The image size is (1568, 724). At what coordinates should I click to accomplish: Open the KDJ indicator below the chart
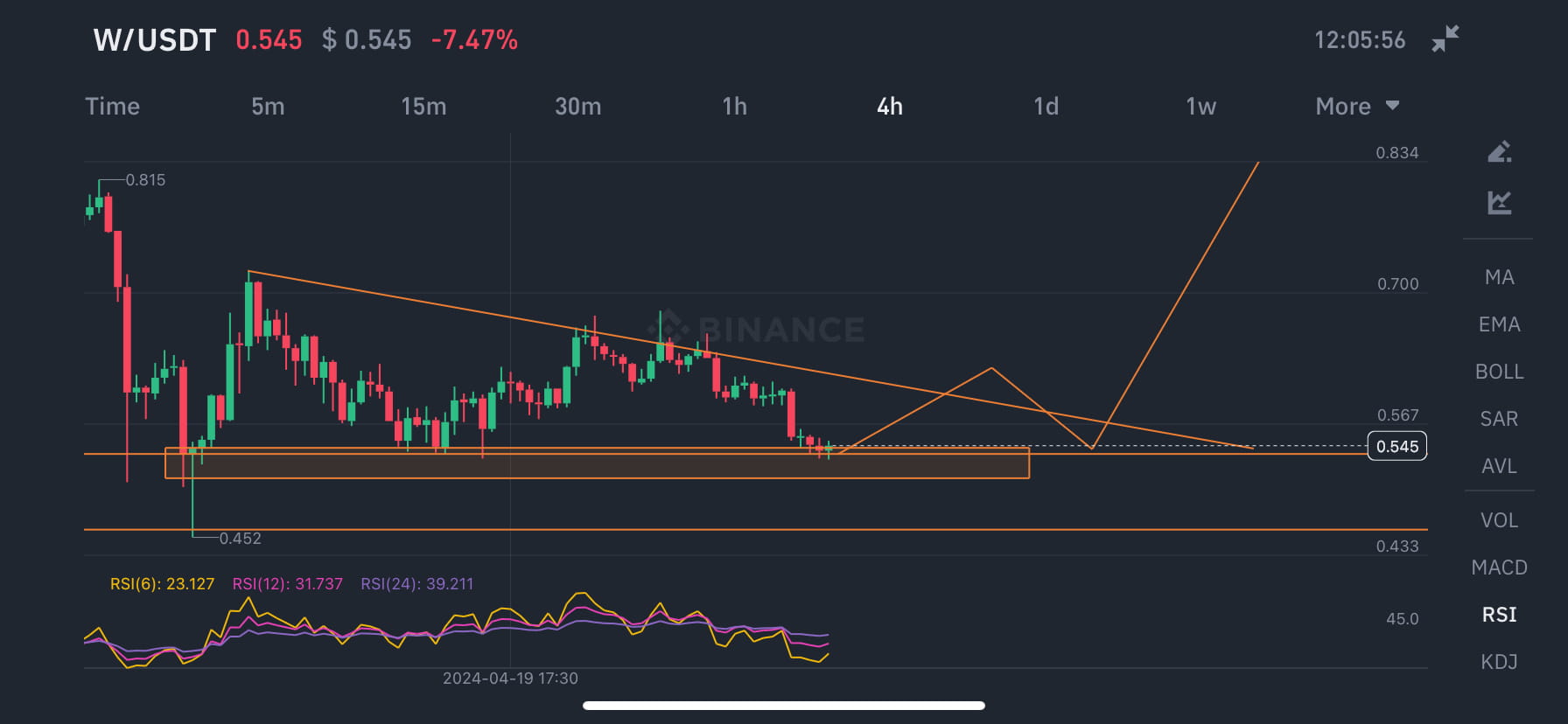tap(1500, 662)
